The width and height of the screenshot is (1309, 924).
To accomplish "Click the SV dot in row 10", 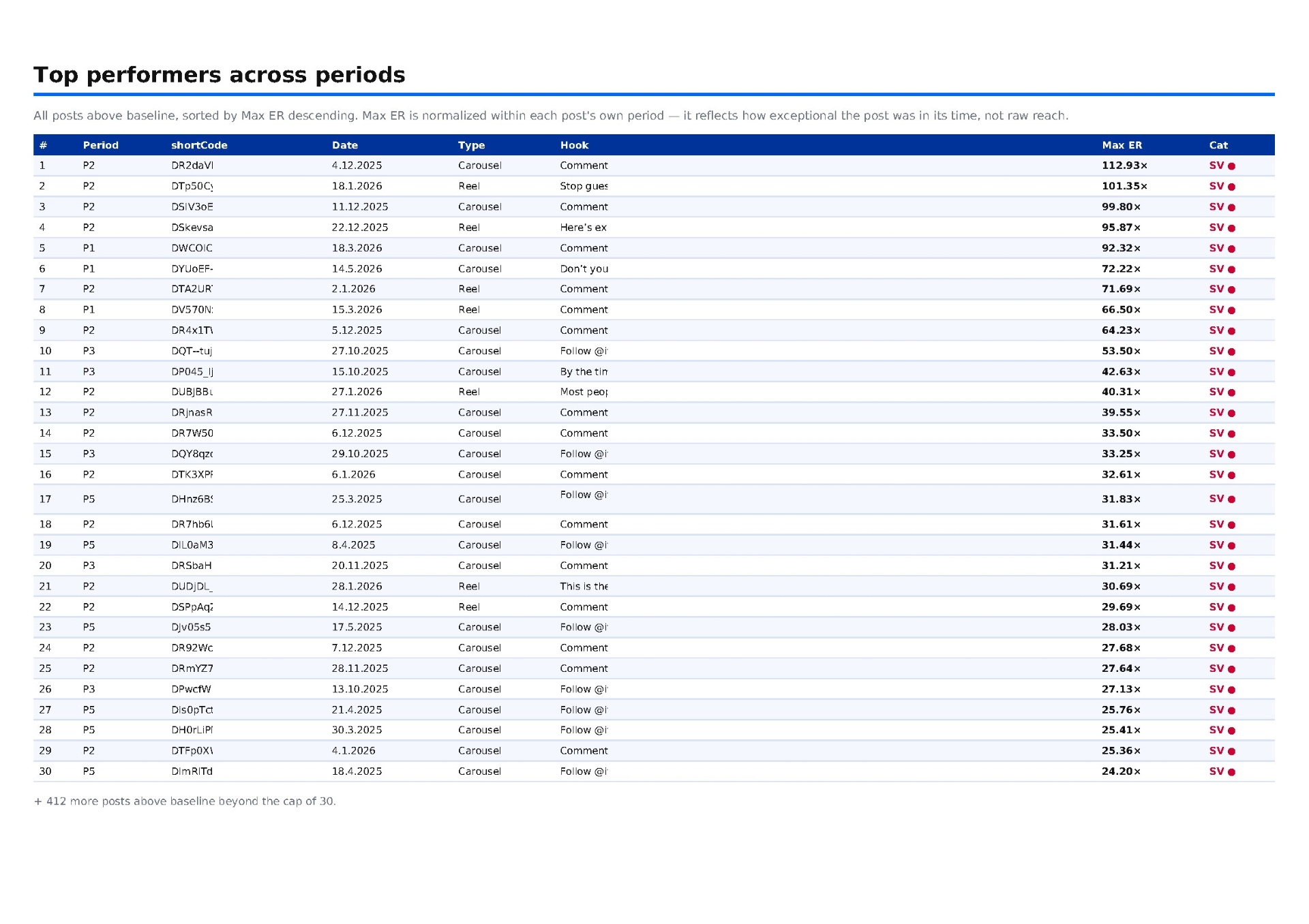I will (1231, 352).
